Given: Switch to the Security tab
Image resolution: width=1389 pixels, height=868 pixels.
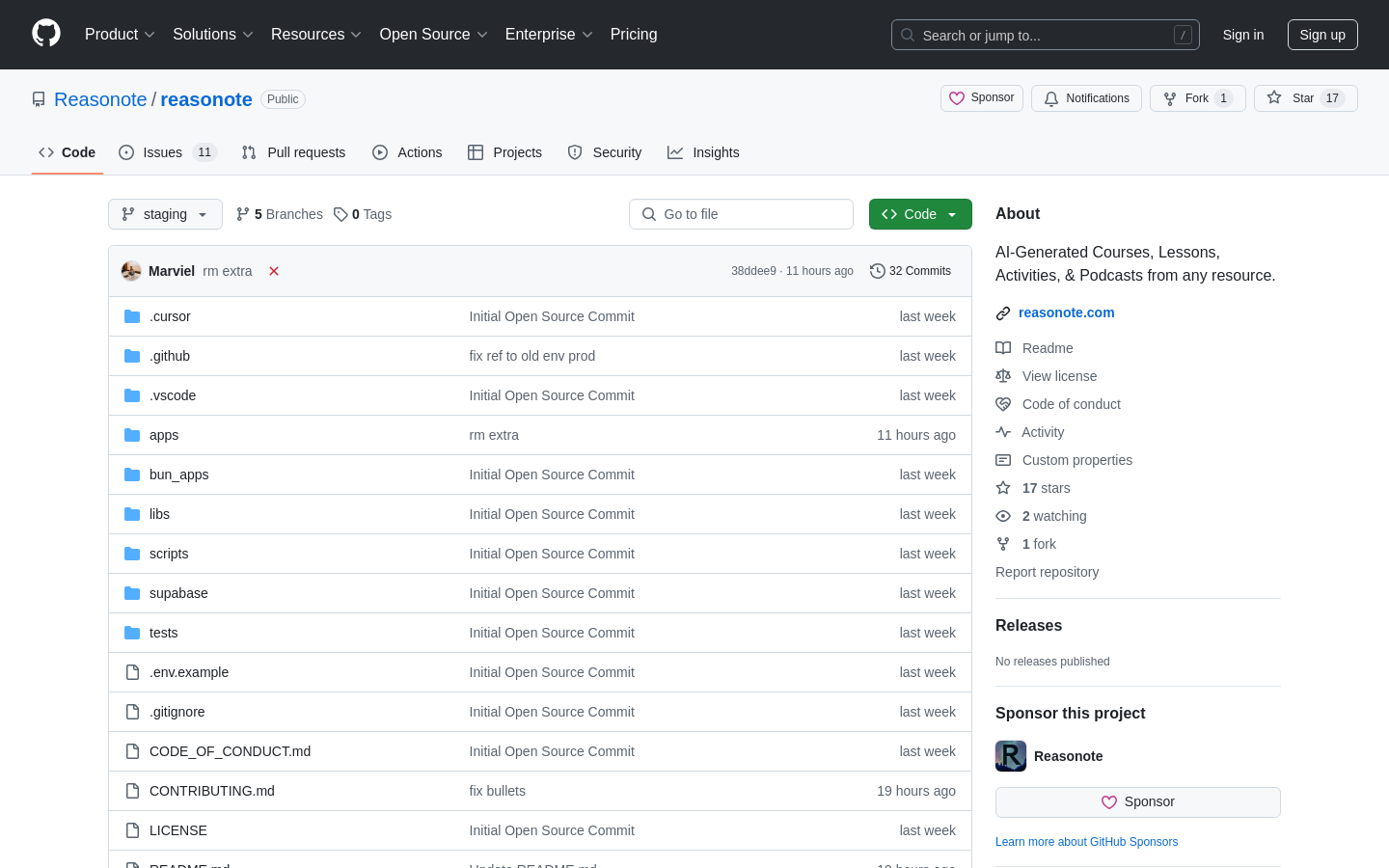Looking at the screenshot, I should pyautogui.click(x=605, y=152).
